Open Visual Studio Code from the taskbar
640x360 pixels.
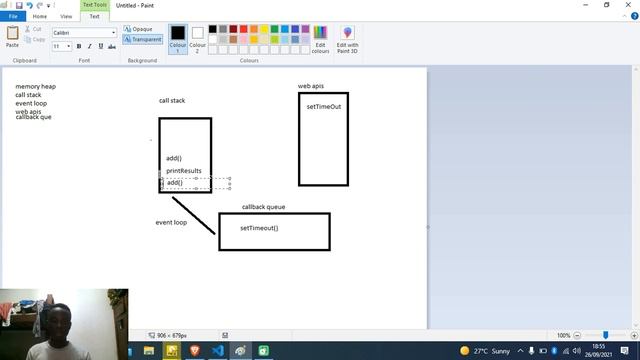[x=218, y=351]
